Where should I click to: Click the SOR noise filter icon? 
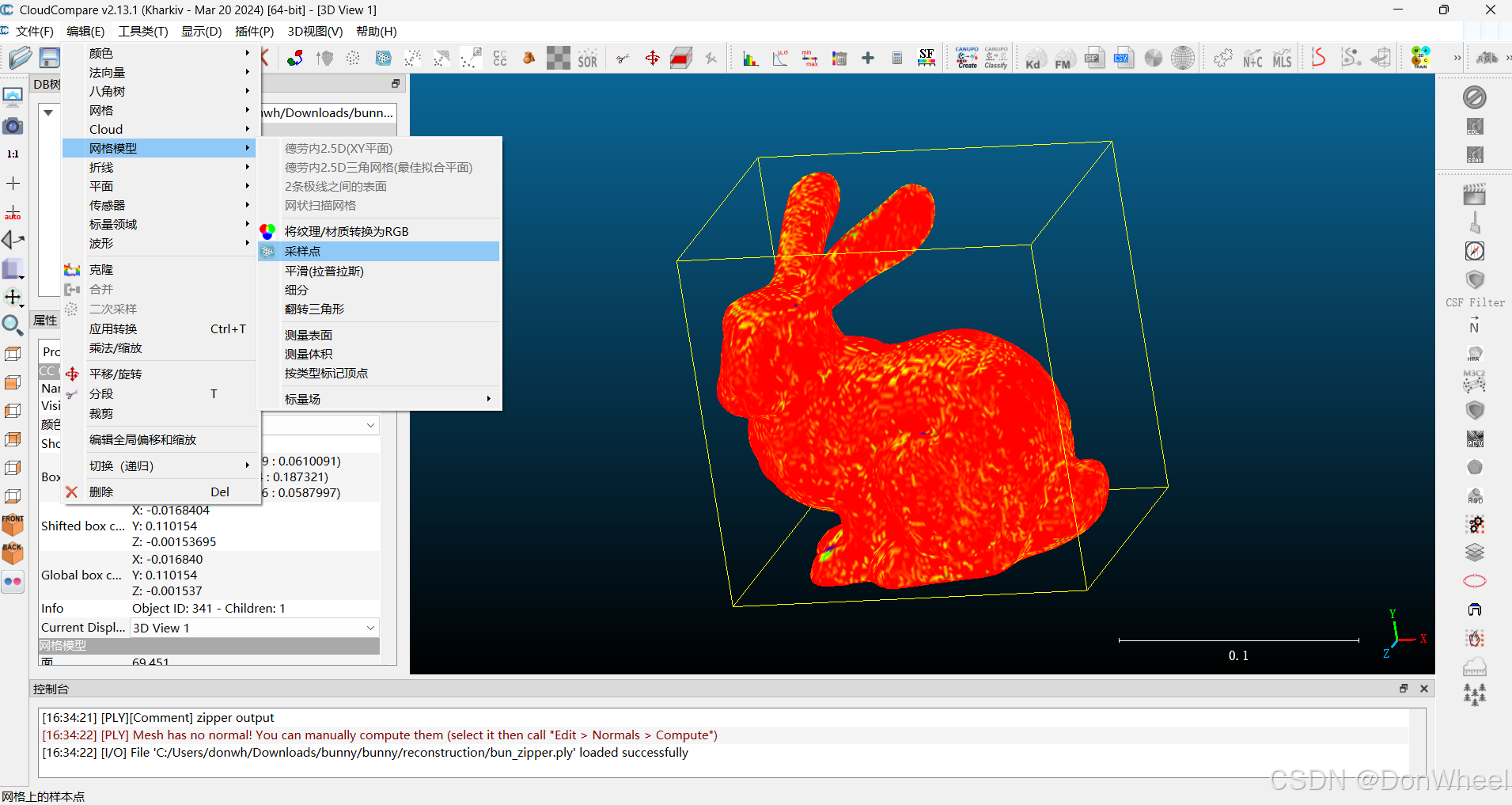click(x=588, y=59)
